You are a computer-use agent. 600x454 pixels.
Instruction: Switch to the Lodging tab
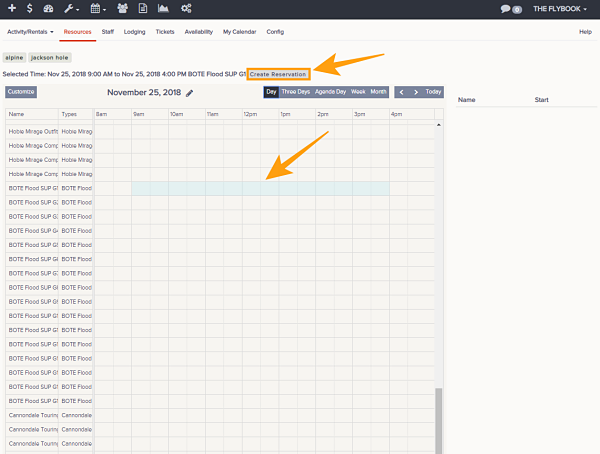tap(134, 32)
